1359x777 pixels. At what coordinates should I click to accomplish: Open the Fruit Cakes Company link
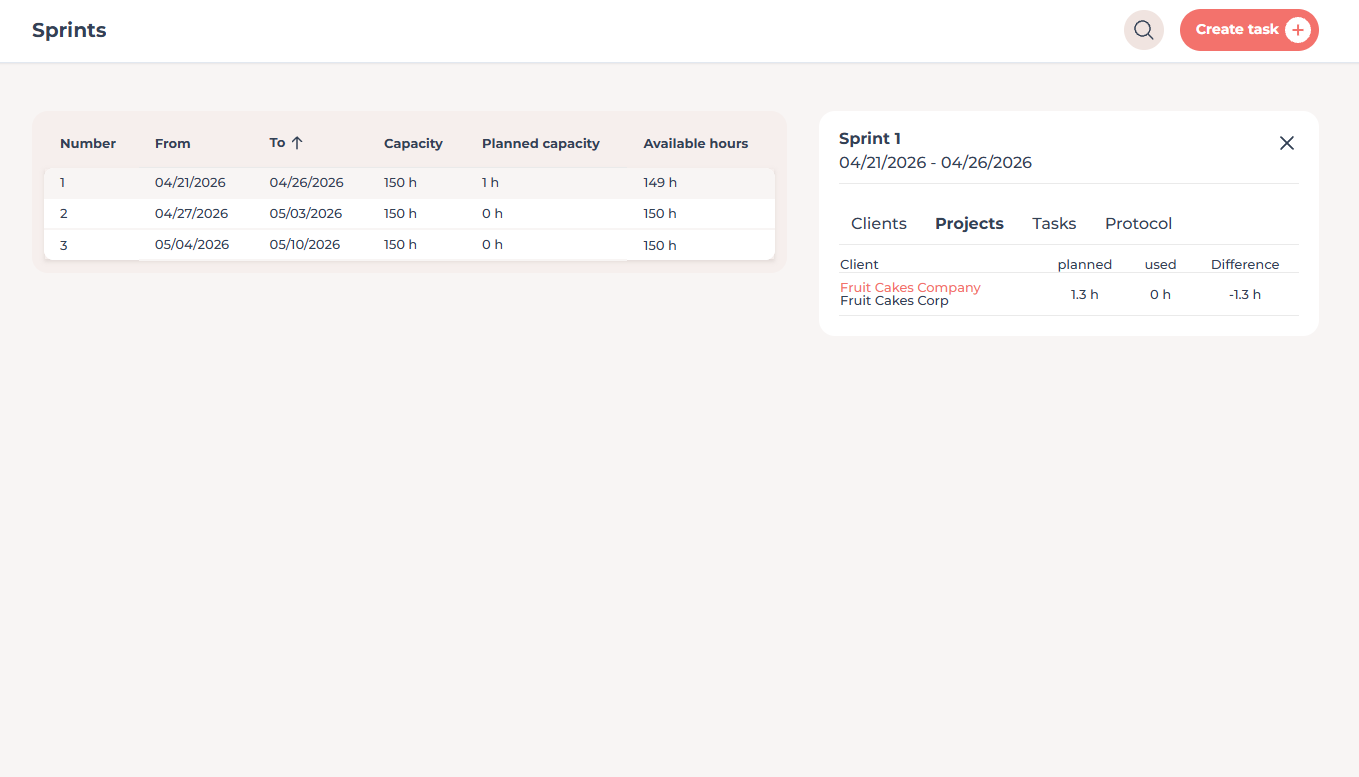point(910,288)
